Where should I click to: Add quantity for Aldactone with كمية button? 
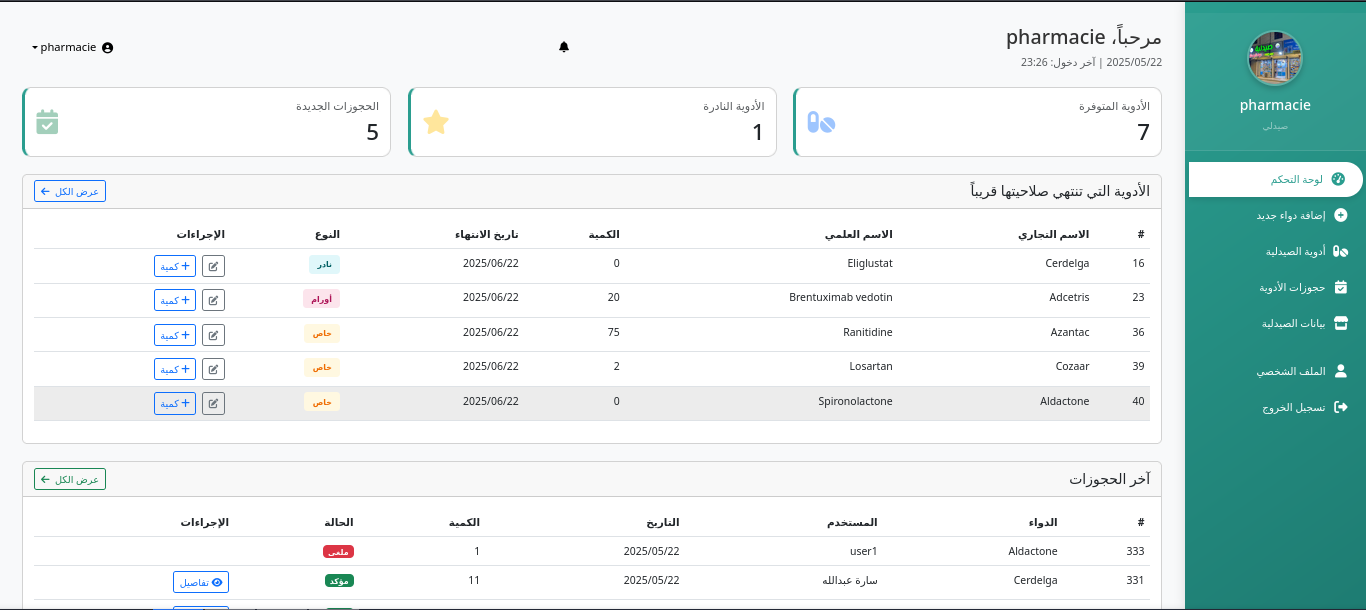(175, 403)
